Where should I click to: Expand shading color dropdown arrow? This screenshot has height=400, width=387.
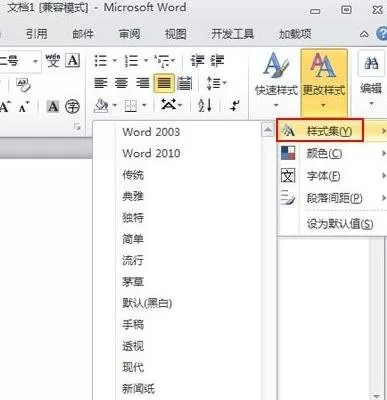point(115,106)
